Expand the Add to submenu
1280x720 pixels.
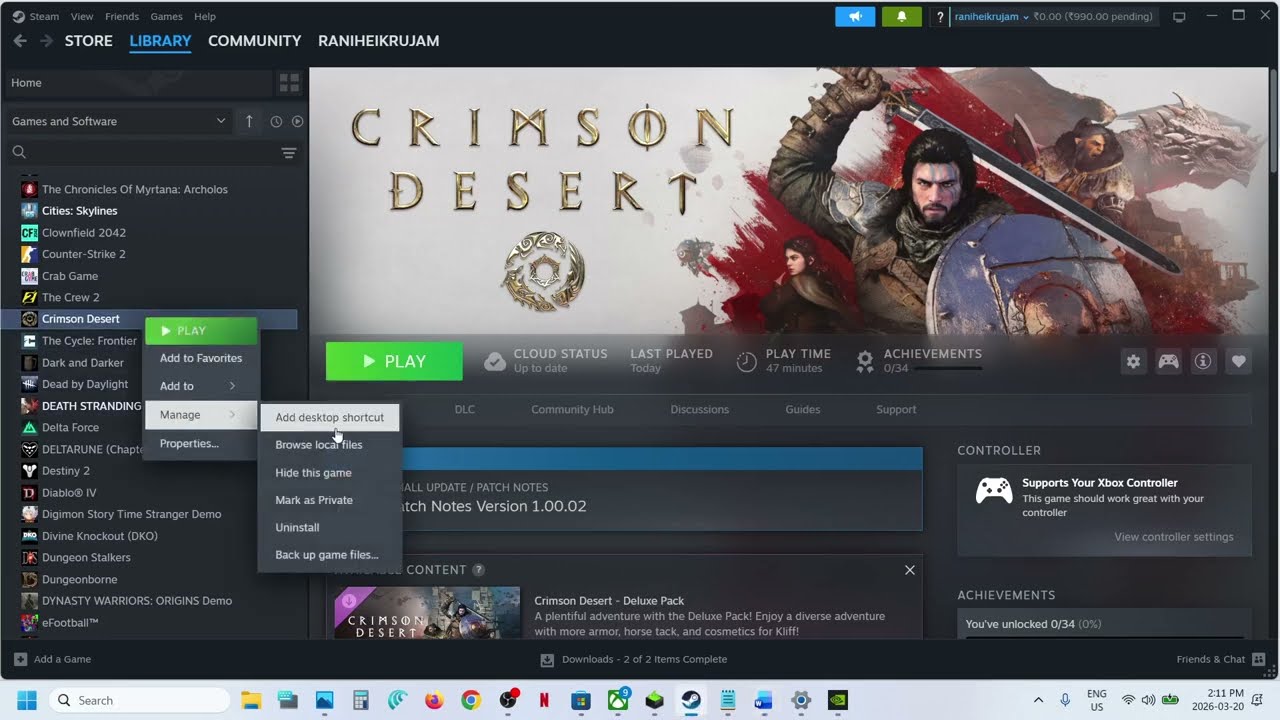click(201, 386)
